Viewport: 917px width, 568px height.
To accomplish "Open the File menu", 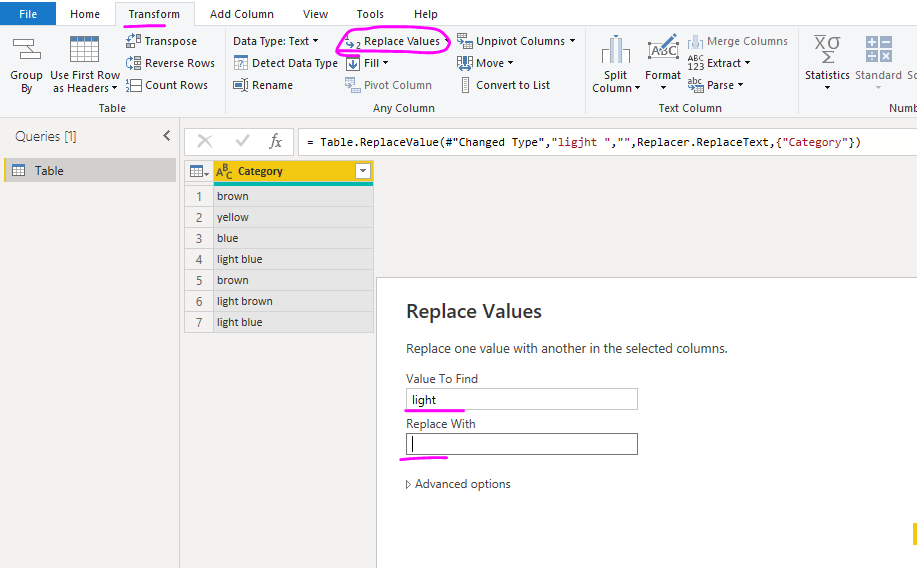I will (27, 14).
